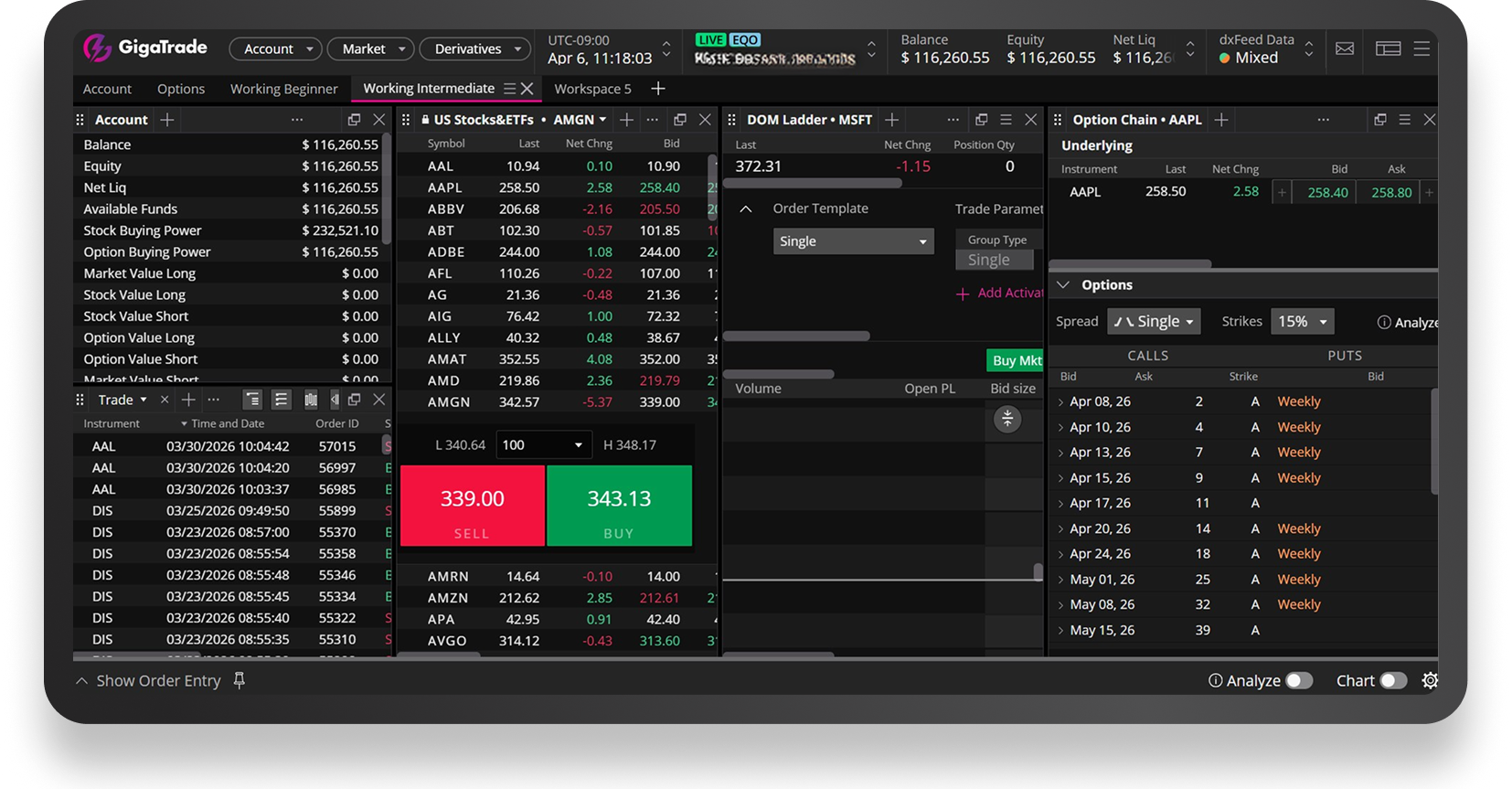Expand the Apr 08, 26 expiration row

click(x=1060, y=401)
